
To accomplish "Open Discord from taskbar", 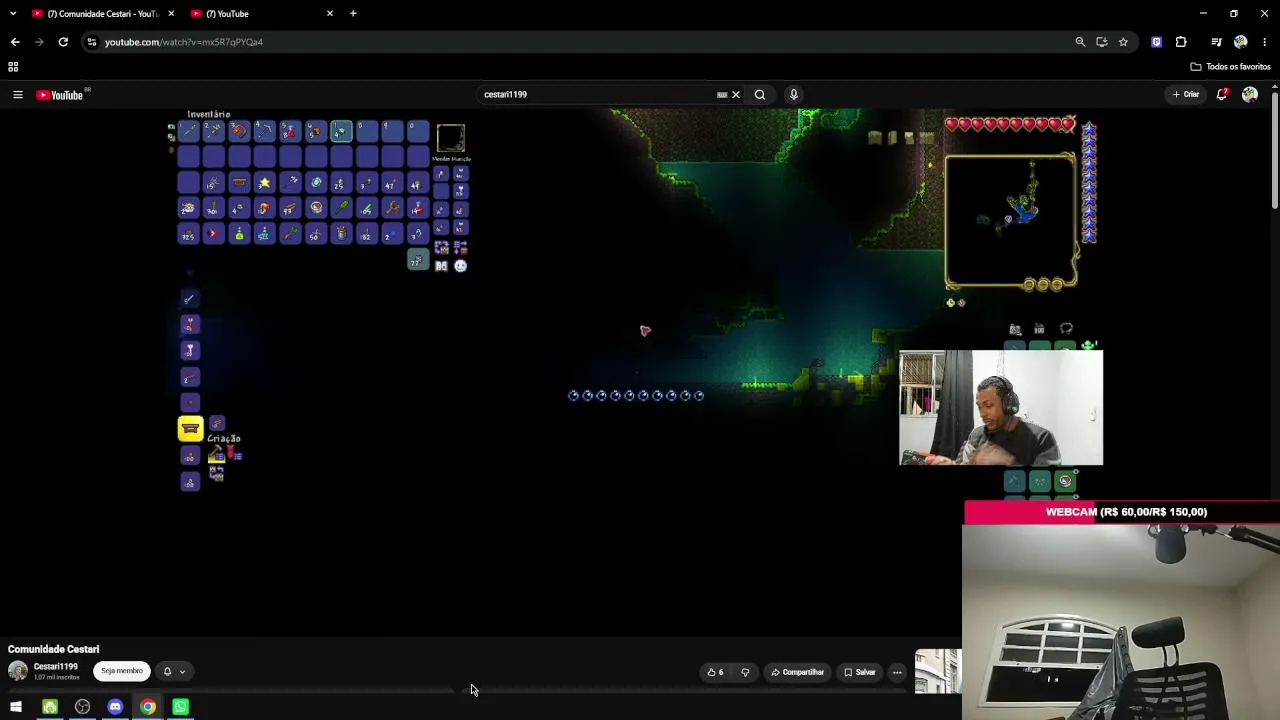I will pyautogui.click(x=115, y=707).
